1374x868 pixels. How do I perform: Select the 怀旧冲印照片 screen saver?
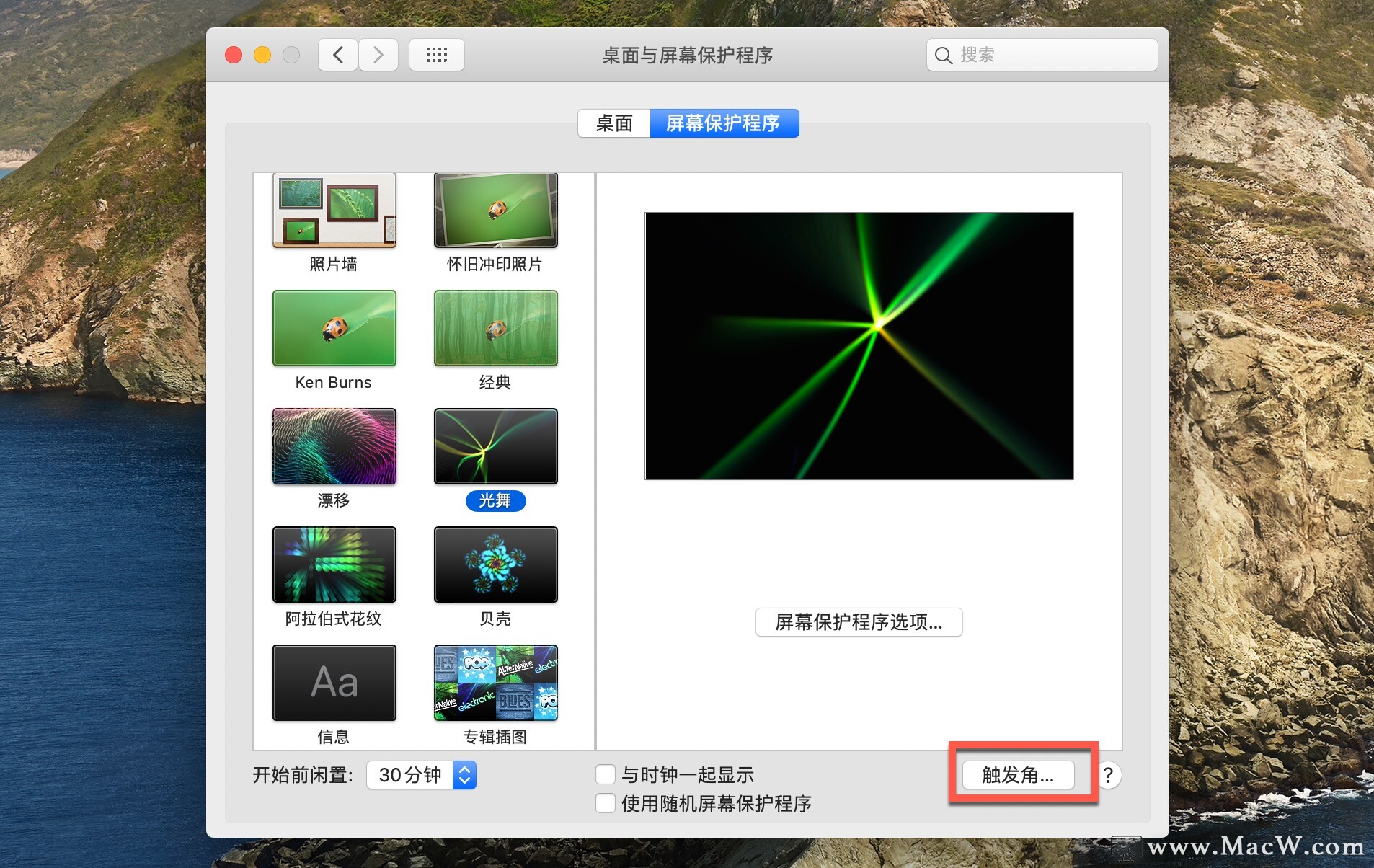(x=495, y=210)
